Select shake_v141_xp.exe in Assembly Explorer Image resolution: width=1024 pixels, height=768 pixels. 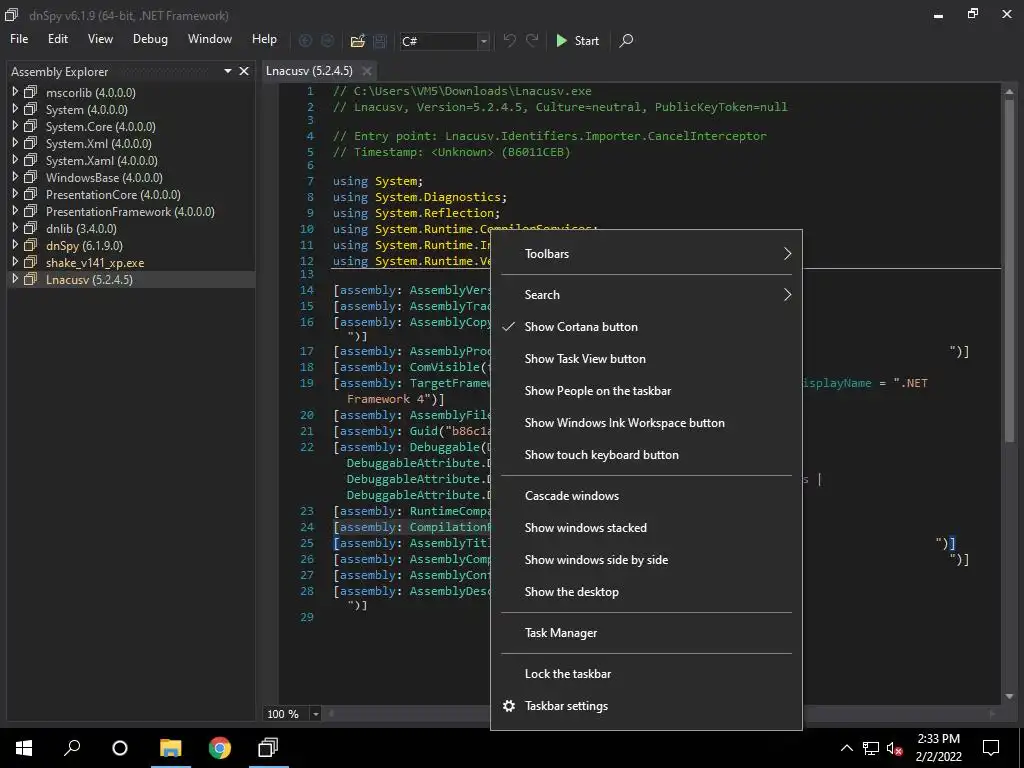click(95, 263)
